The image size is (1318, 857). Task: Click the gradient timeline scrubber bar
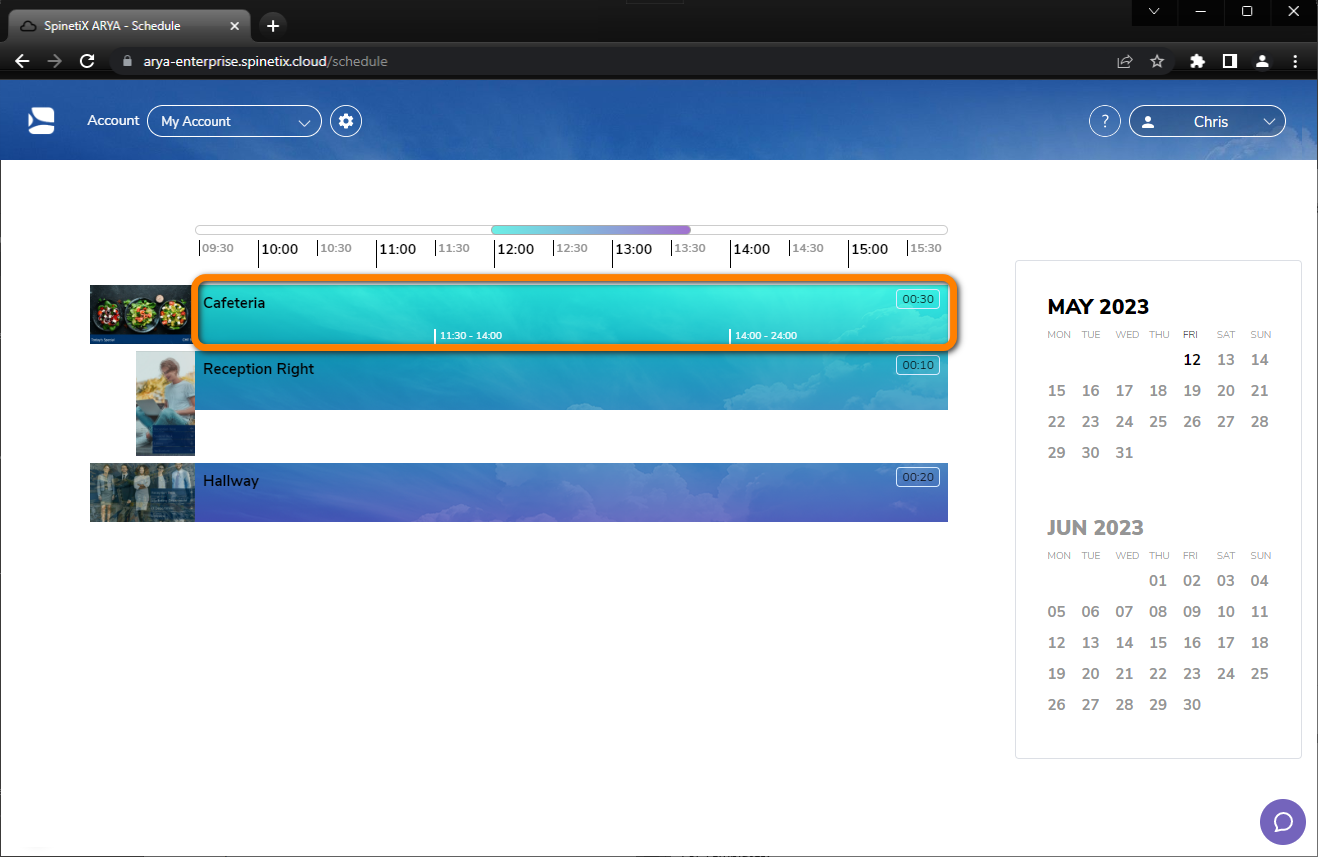coord(590,229)
